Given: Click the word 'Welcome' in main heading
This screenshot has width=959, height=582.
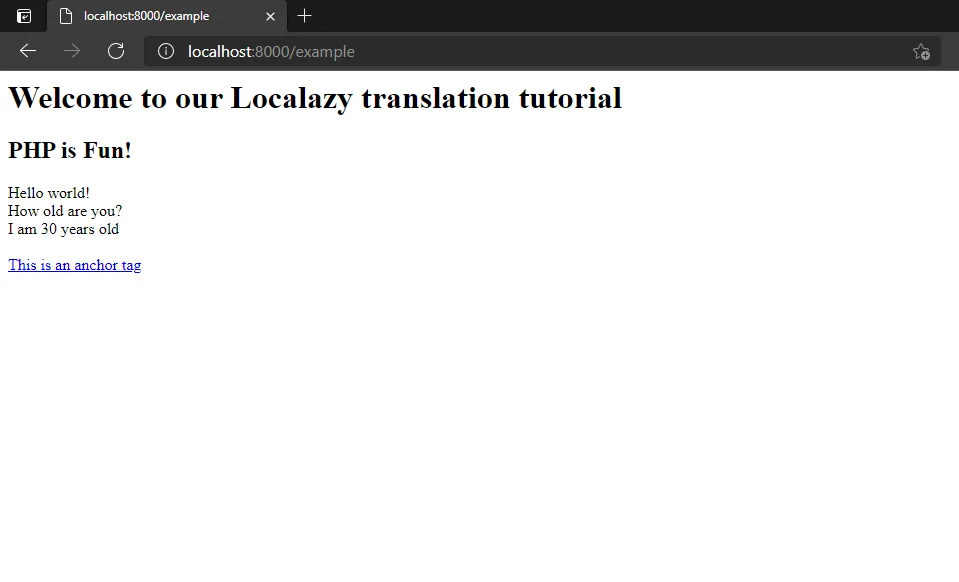Looking at the screenshot, I should point(66,98).
